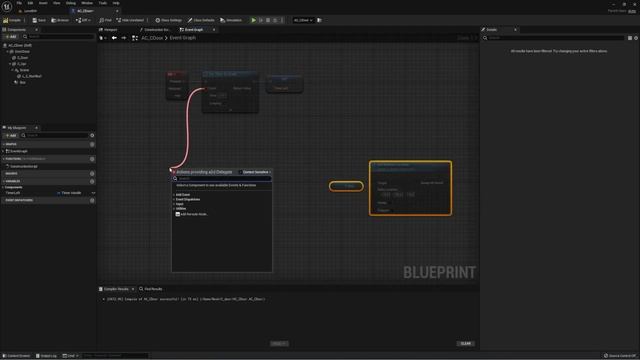Screen dimensions: 640x360
Task: Open My Blueprint view options gear
Action: (92, 136)
